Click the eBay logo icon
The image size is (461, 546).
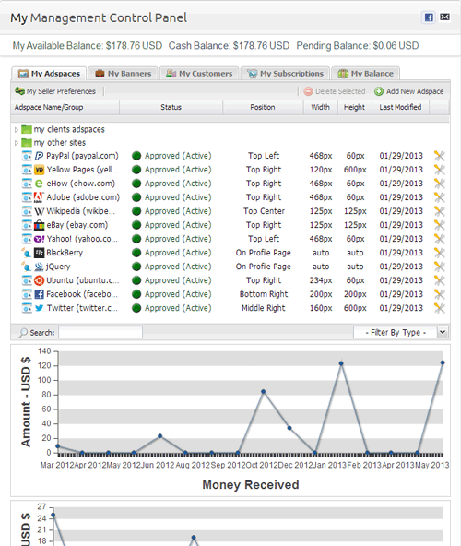point(39,225)
